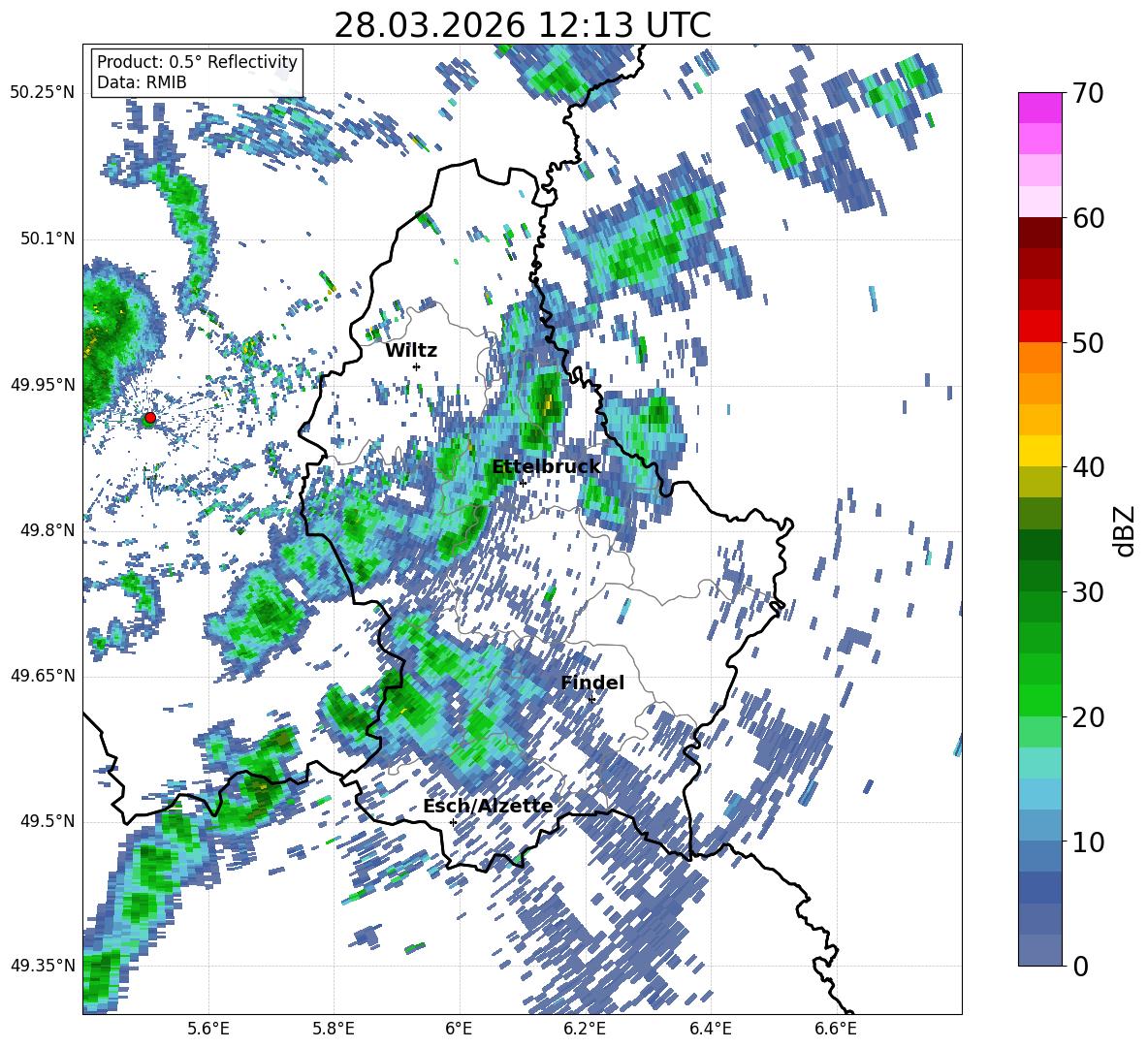Click the 49.95°N latitude label
Screen dimensions: 1148x1048
43,385
